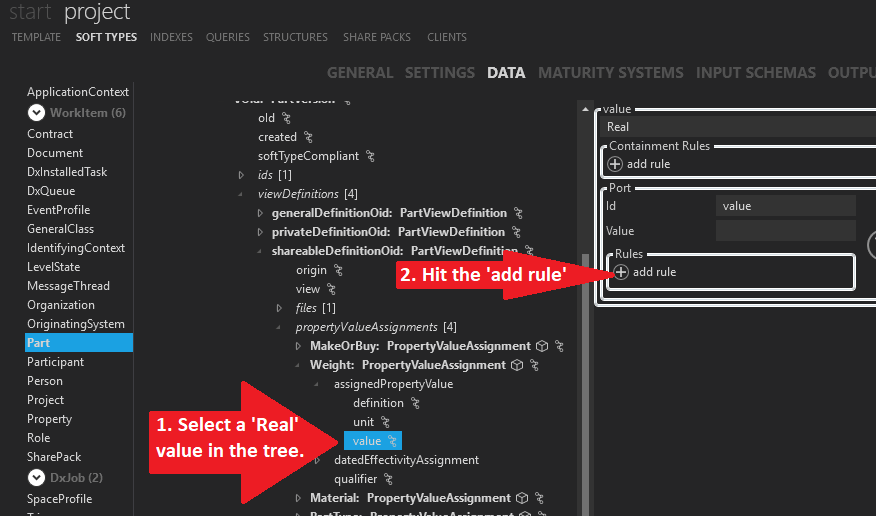Click the link icon beside softTypeCompliant
Image resolution: width=876 pixels, height=516 pixels.
coord(370,156)
